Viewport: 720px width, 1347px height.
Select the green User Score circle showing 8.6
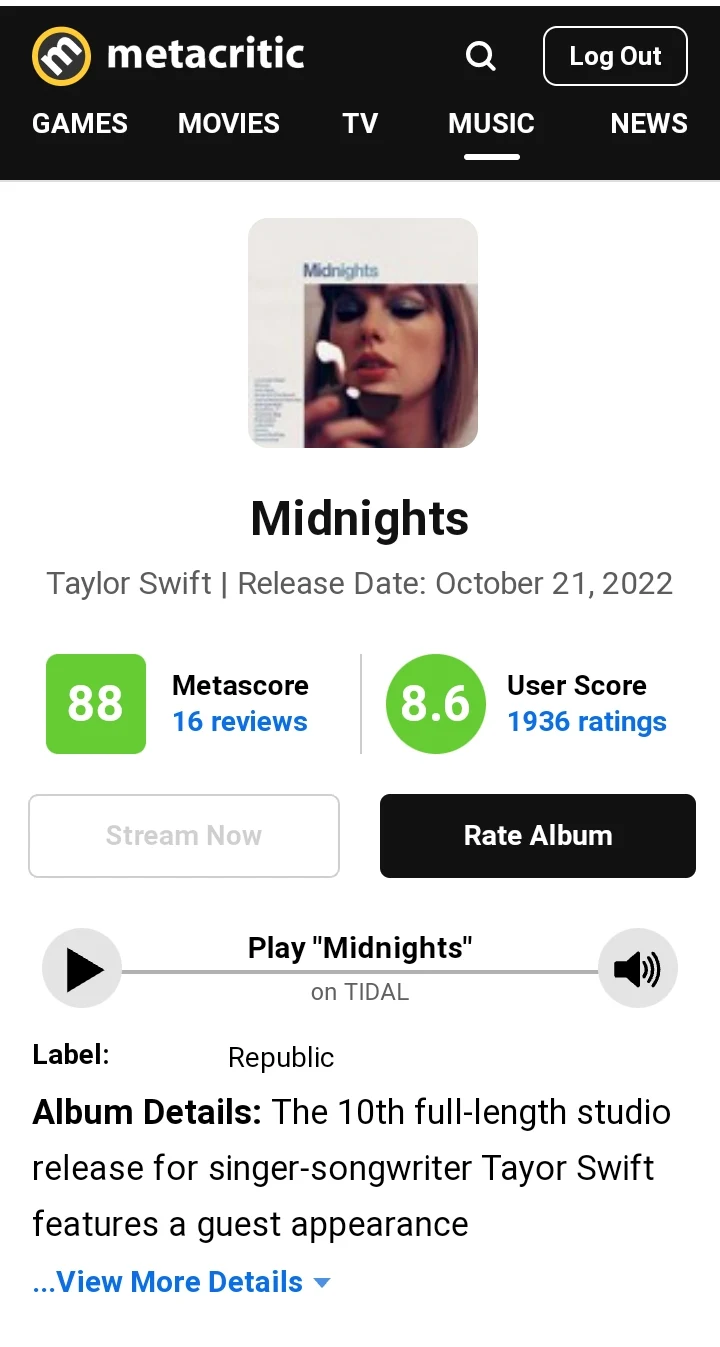click(436, 704)
